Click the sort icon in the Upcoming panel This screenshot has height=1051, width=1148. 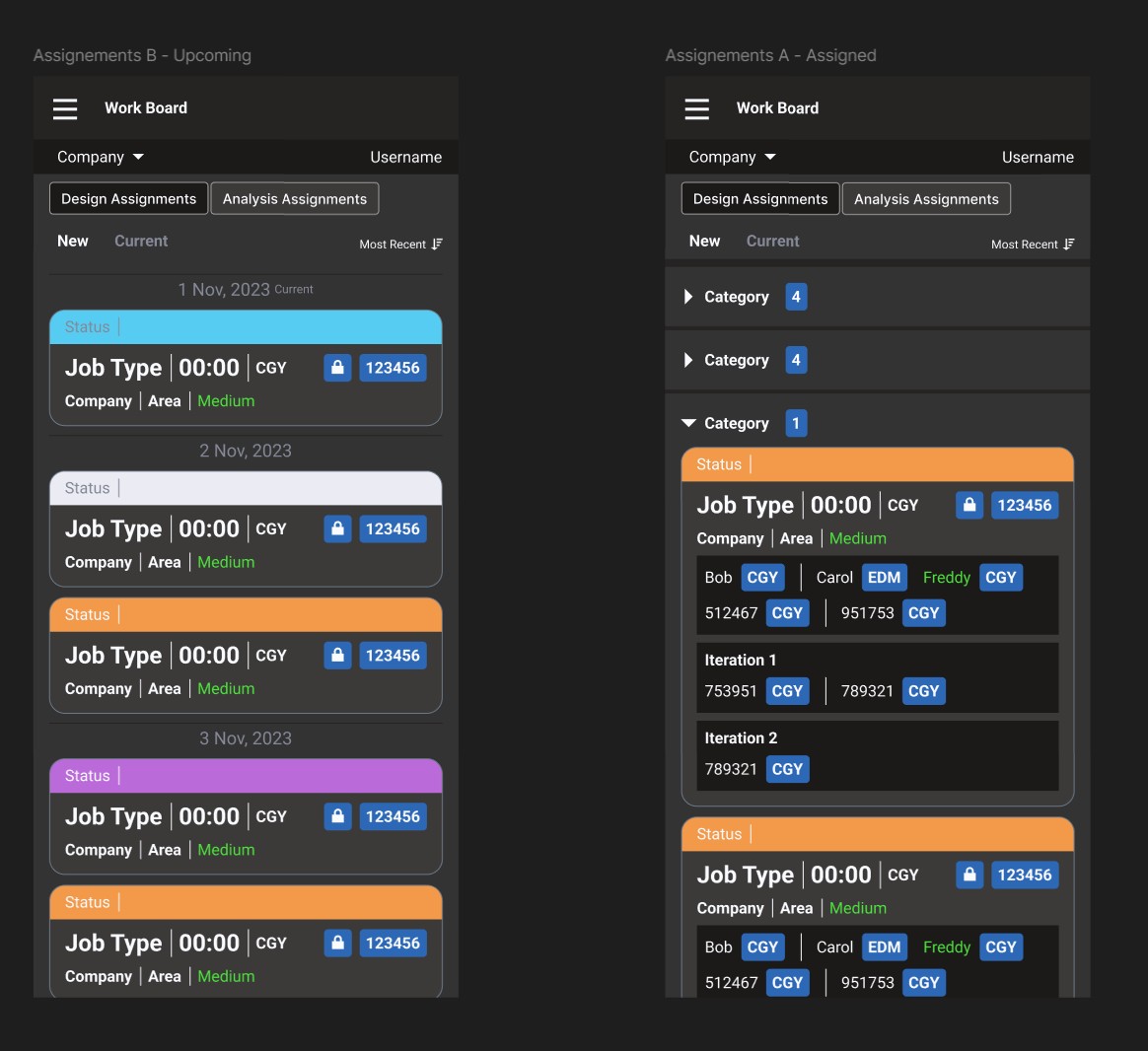(437, 244)
